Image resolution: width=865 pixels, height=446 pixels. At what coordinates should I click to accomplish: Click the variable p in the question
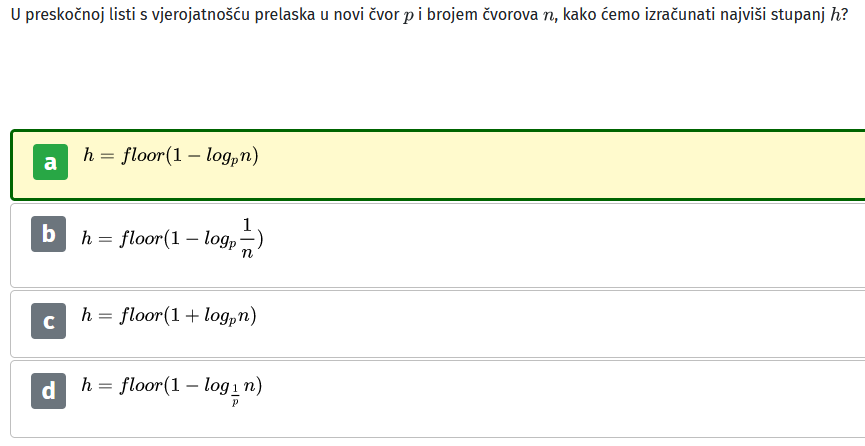(408, 16)
